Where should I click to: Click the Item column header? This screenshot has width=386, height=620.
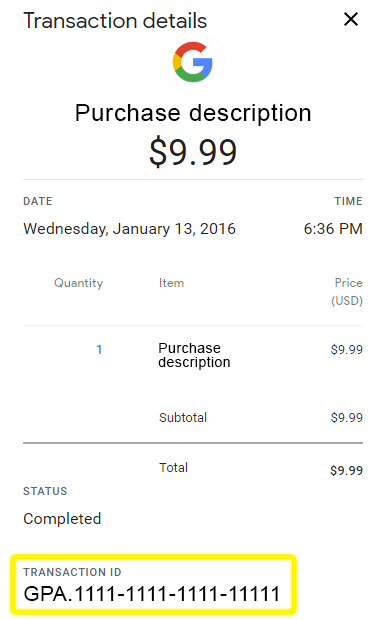[171, 283]
